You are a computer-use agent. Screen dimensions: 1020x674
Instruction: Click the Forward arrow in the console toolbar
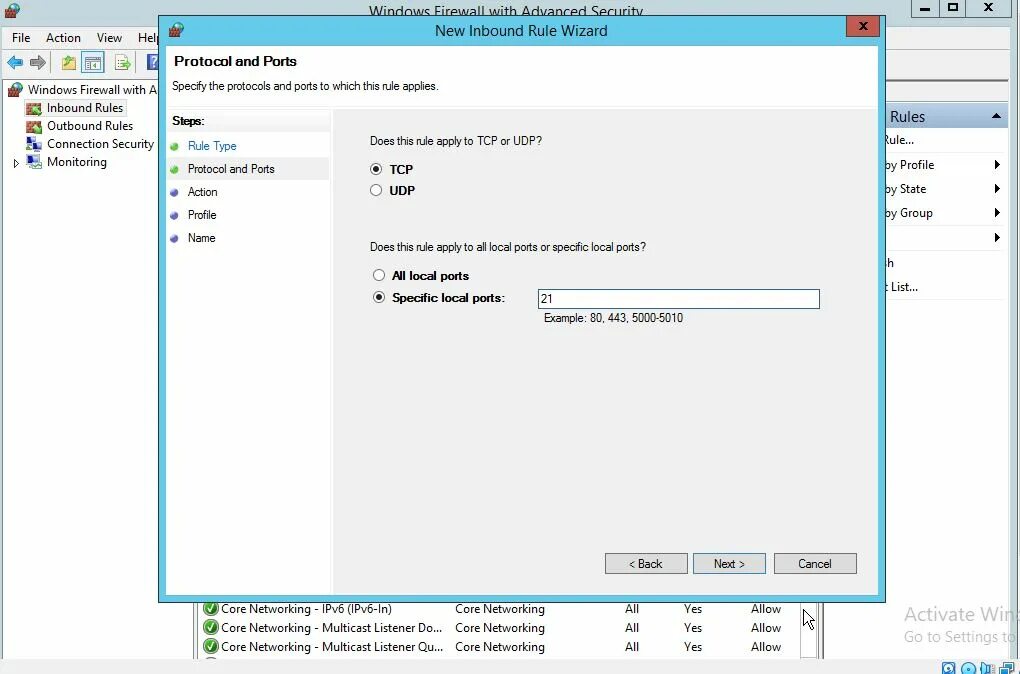click(38, 62)
